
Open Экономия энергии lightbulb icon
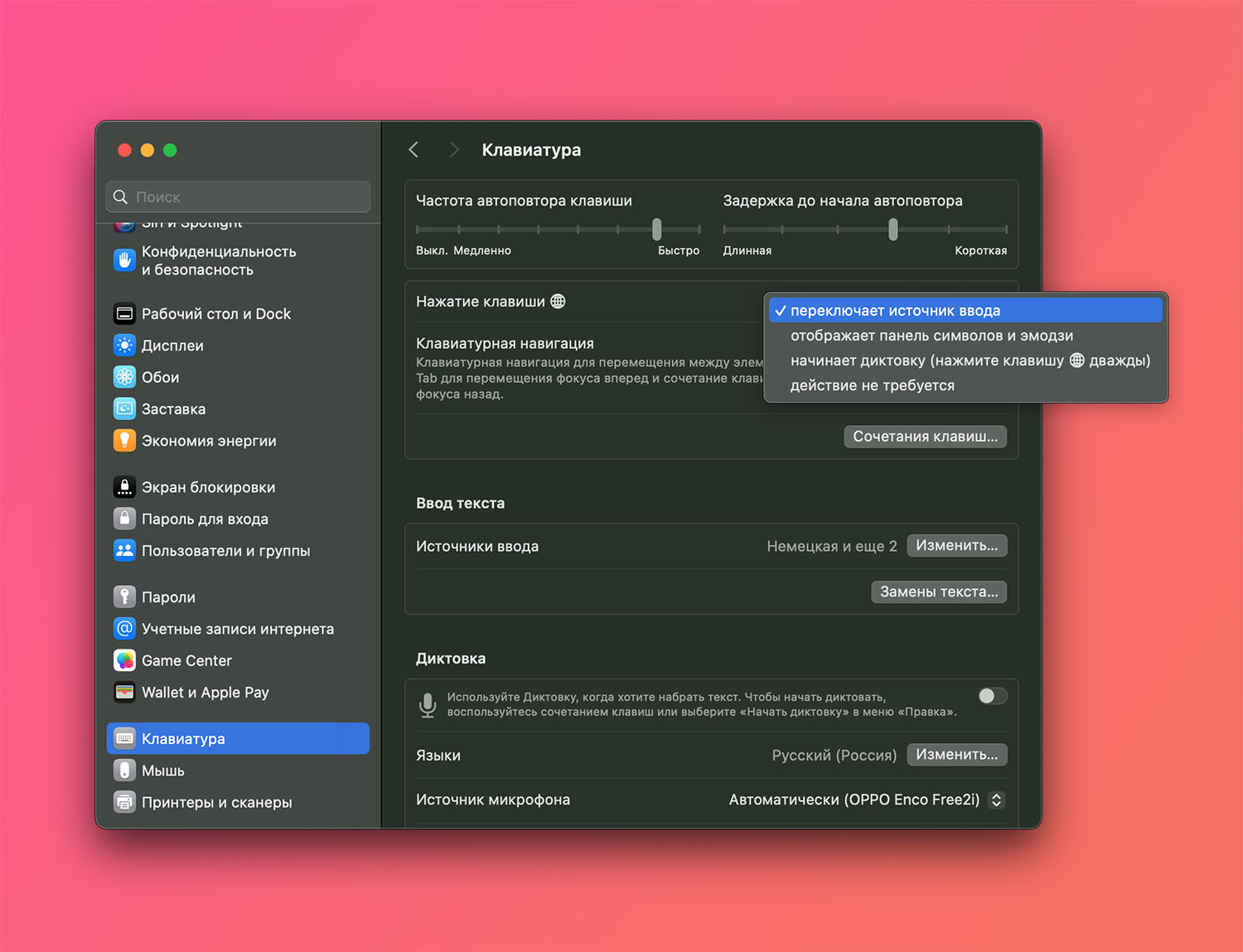124,441
